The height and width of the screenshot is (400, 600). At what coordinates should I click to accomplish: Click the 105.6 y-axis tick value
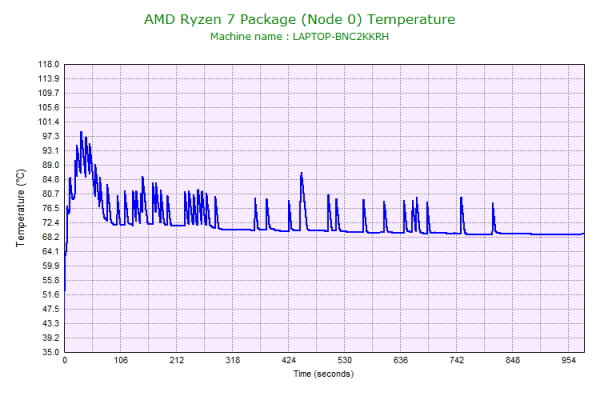[x=49, y=108]
